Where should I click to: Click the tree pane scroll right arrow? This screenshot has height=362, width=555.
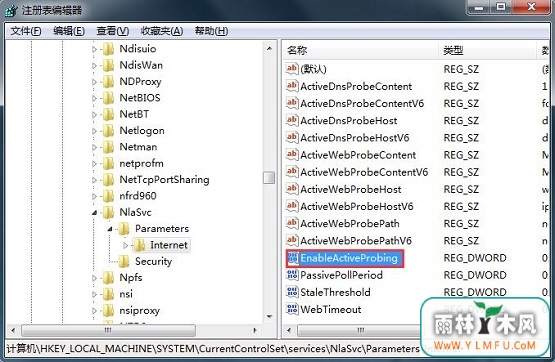click(x=255, y=331)
